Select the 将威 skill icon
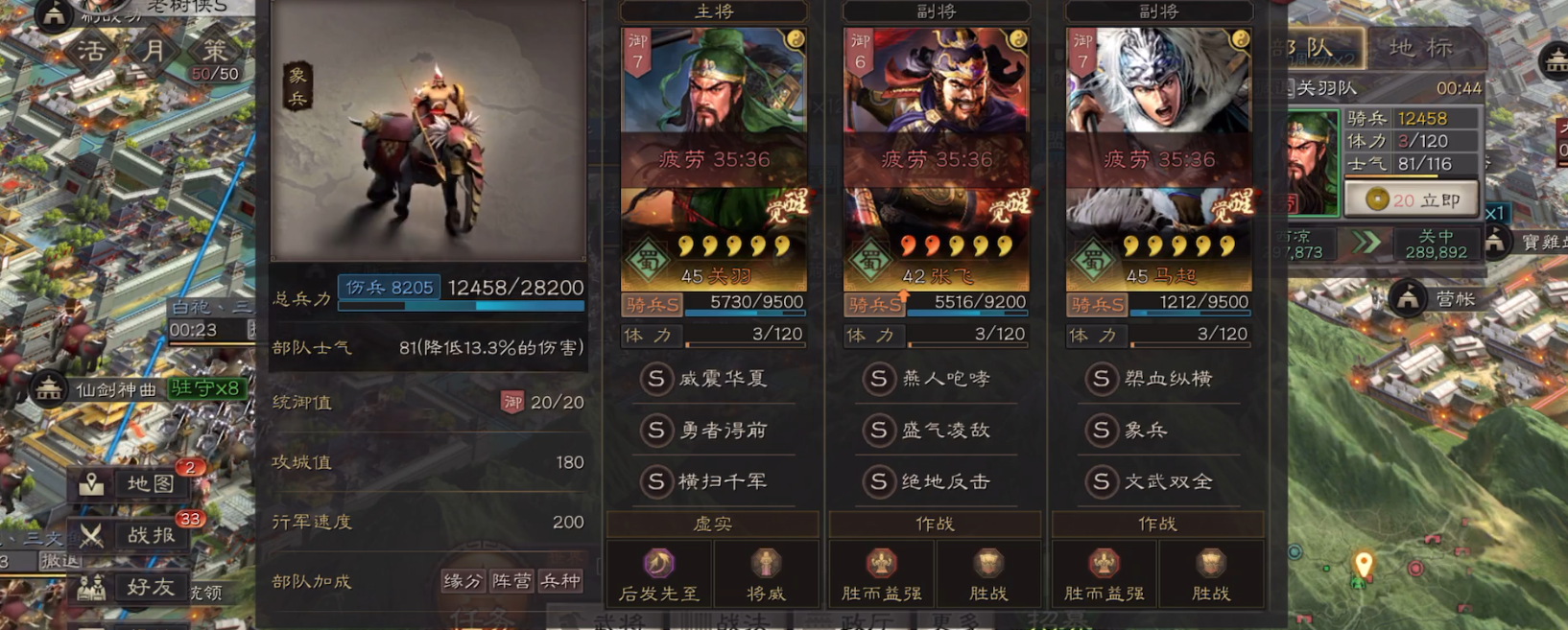Image resolution: width=1568 pixels, height=630 pixels. (766, 563)
